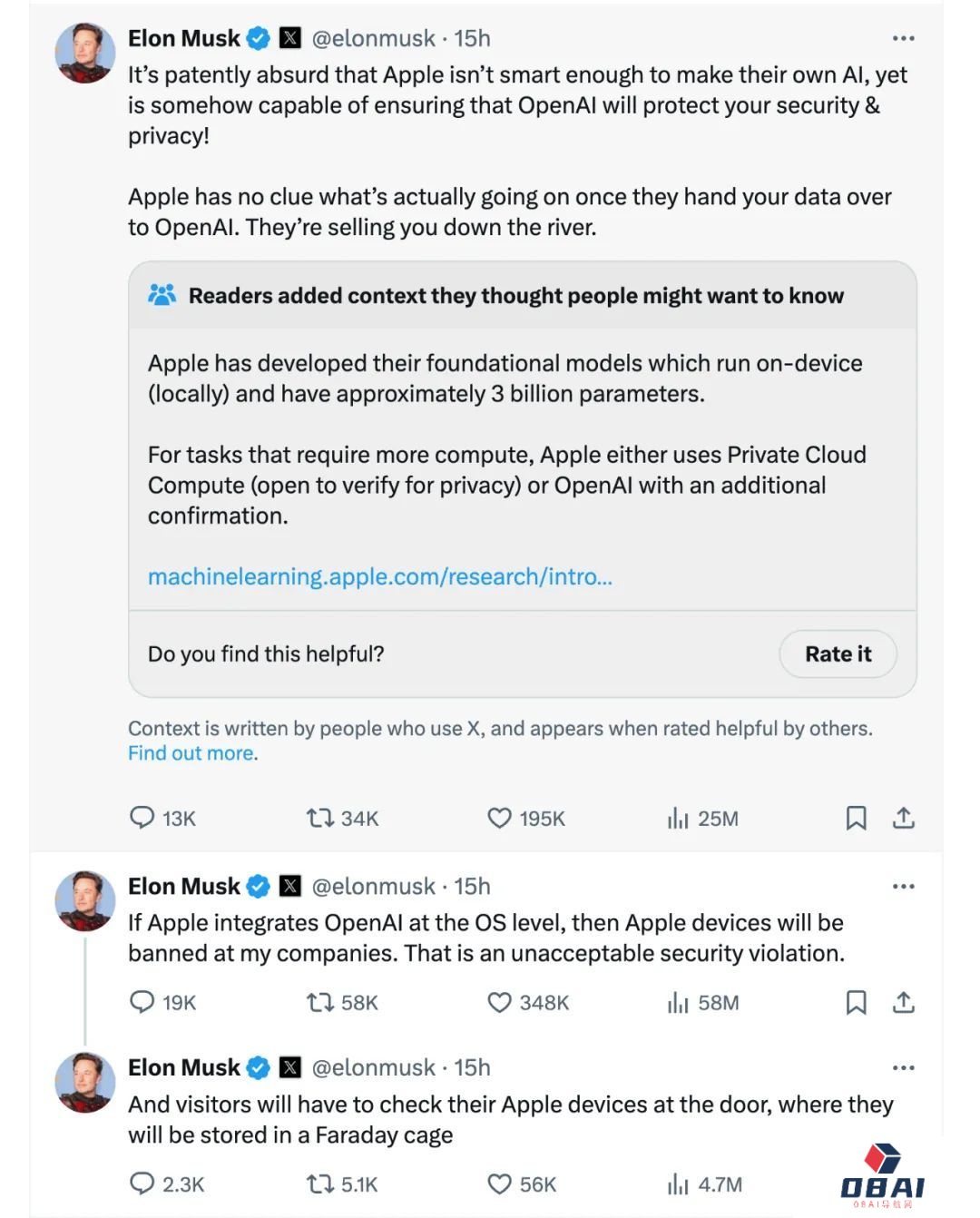The width and height of the screenshot is (980, 1218).
Task: Reply to the tweet with 13K replies
Action: [142, 818]
